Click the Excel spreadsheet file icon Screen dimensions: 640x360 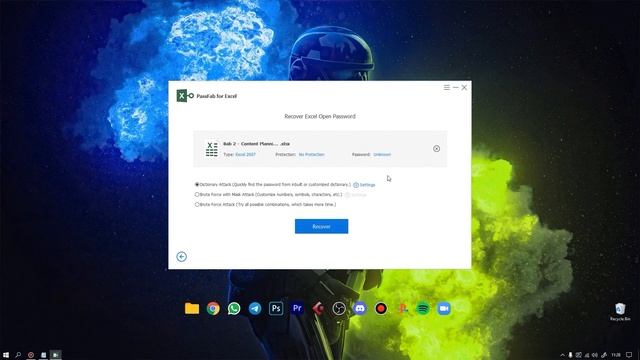(211, 149)
